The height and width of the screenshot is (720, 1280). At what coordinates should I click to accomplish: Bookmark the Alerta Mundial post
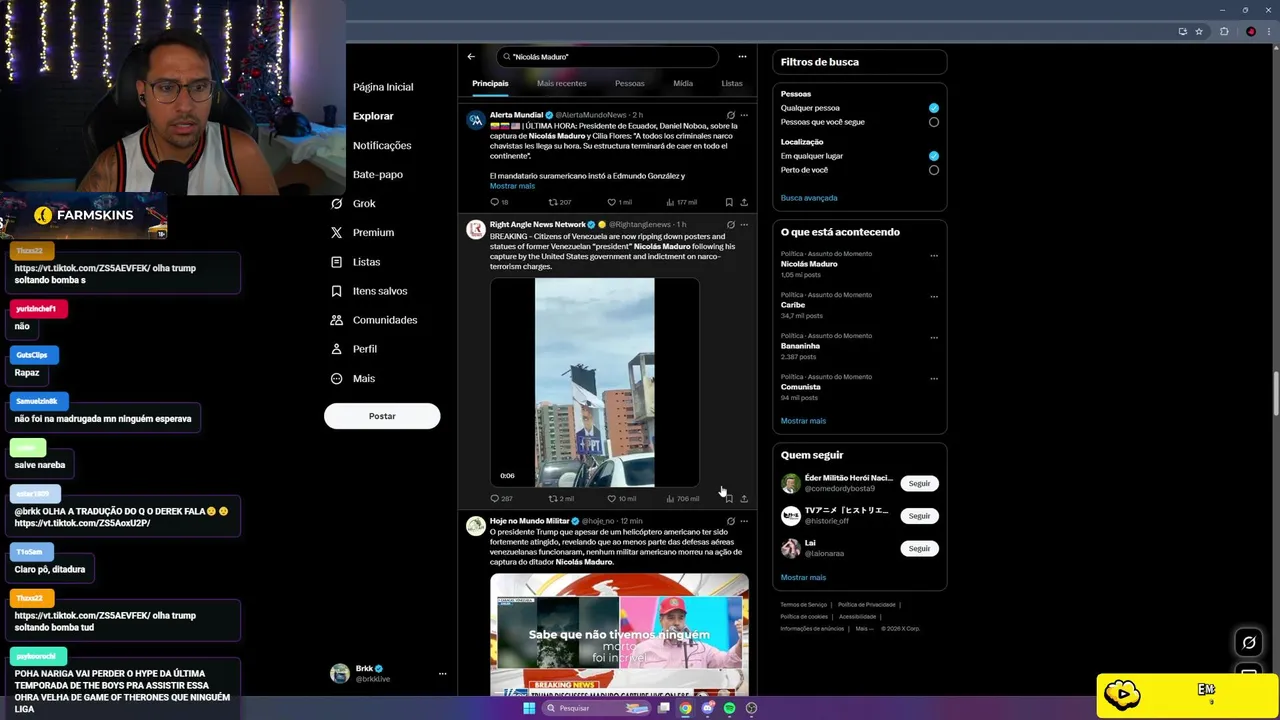tap(729, 202)
